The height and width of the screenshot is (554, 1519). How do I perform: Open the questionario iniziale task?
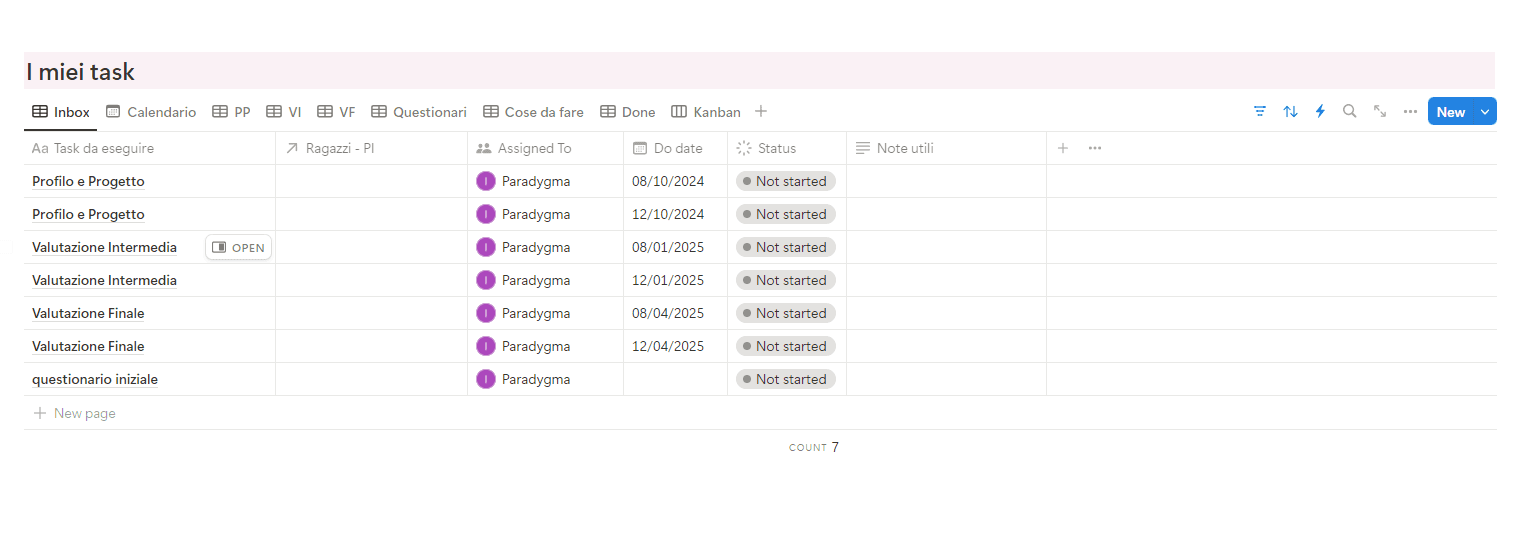95,379
